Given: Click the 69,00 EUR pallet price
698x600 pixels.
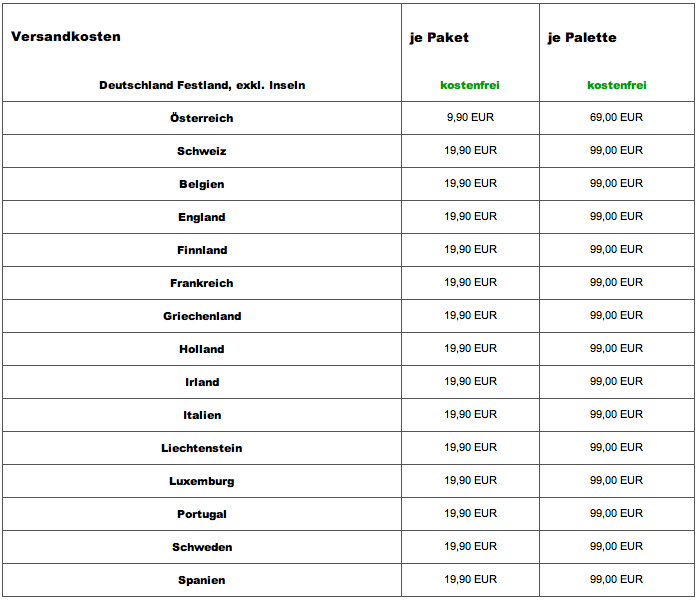Looking at the screenshot, I should [x=616, y=118].
